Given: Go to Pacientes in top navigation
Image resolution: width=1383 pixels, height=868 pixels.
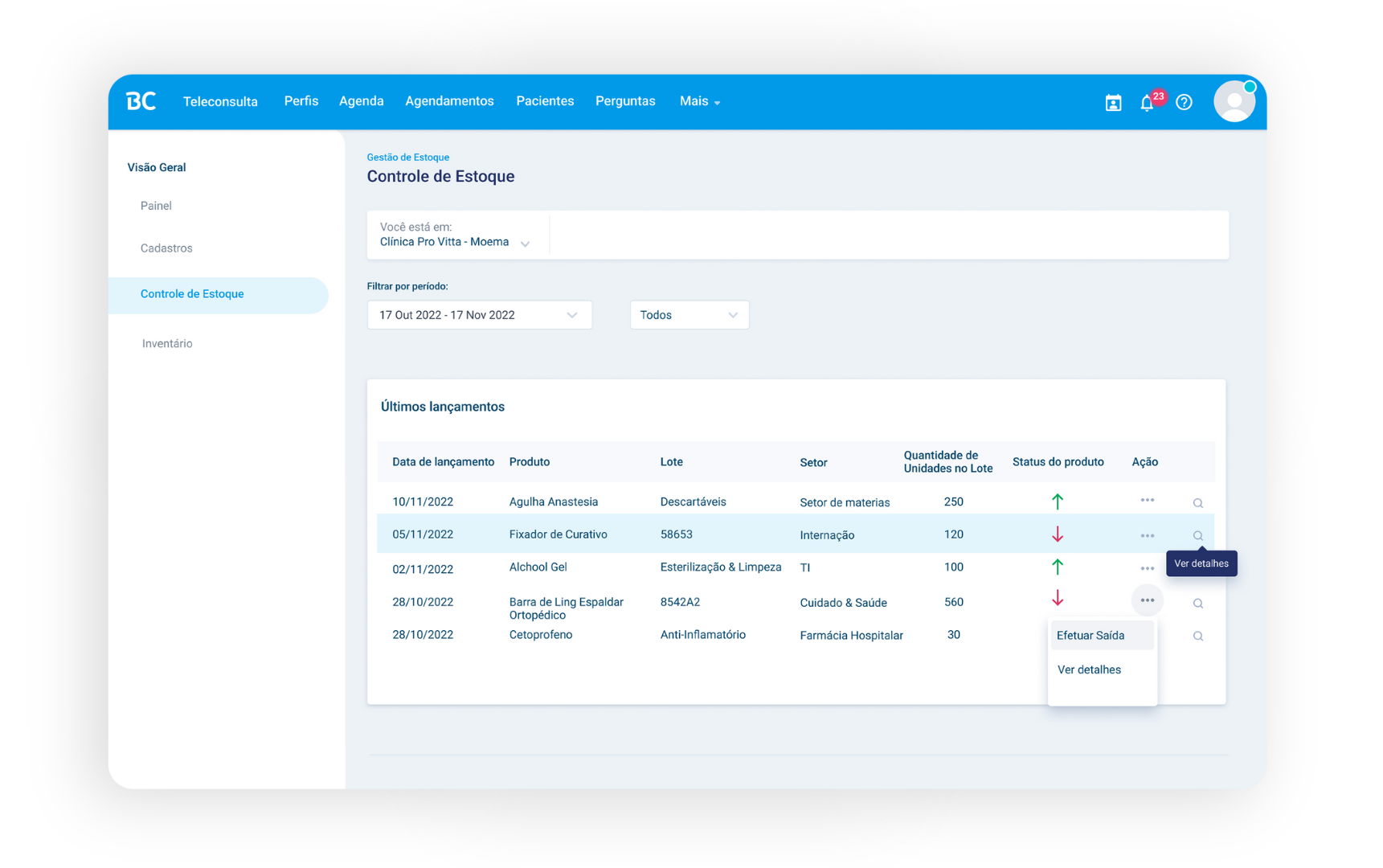Looking at the screenshot, I should (x=545, y=101).
